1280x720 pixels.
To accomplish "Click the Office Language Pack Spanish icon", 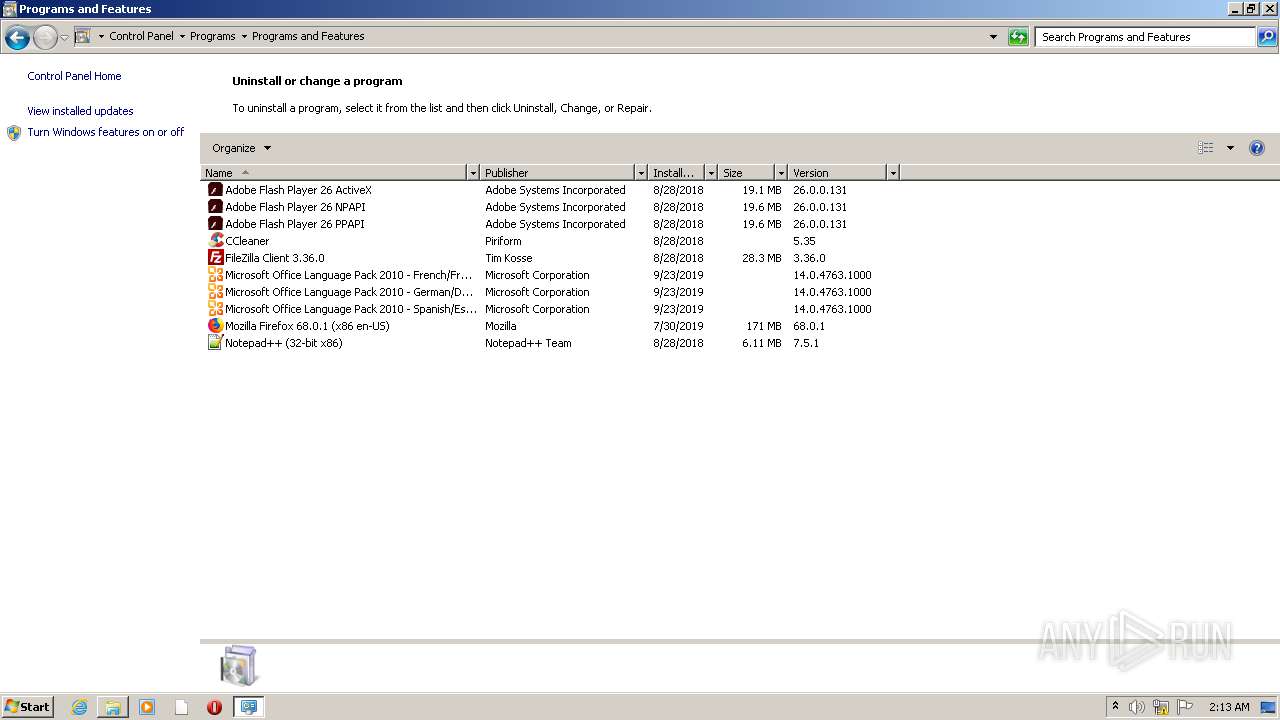I will (x=215, y=309).
